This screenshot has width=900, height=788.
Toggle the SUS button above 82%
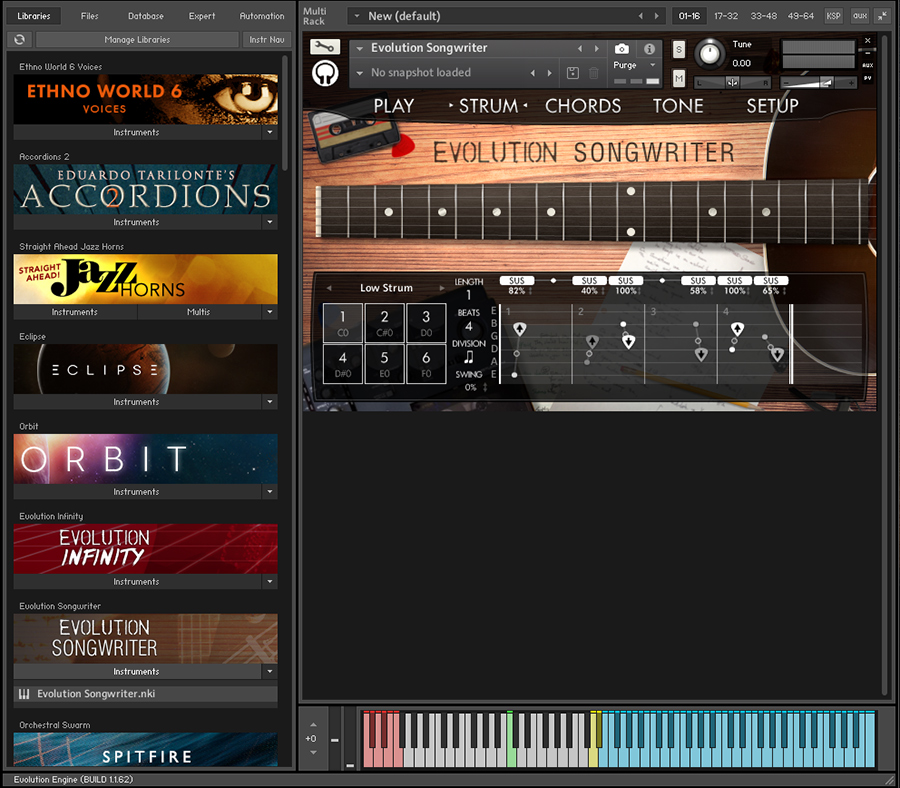coord(517,281)
